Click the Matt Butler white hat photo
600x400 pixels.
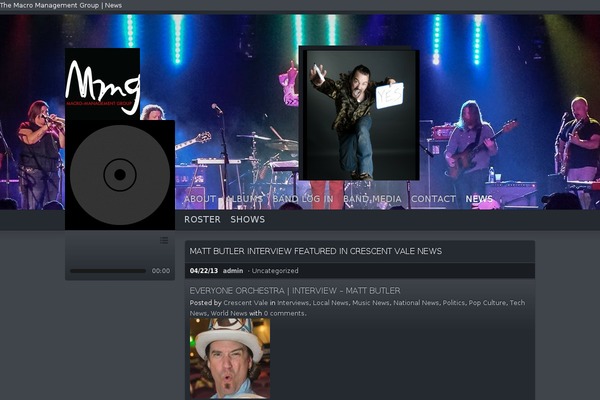pyautogui.click(x=230, y=359)
